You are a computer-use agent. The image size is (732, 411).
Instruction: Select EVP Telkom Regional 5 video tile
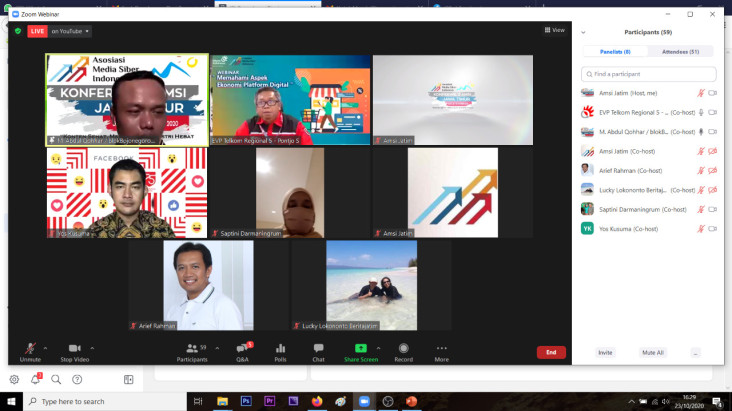coord(290,99)
